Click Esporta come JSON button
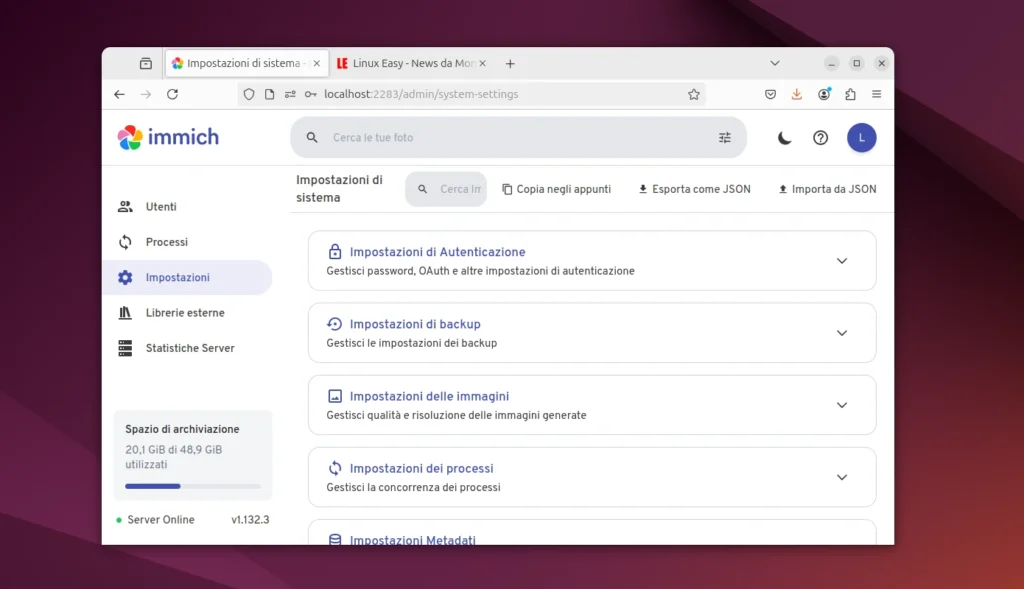Image resolution: width=1024 pixels, height=589 pixels. coord(695,189)
